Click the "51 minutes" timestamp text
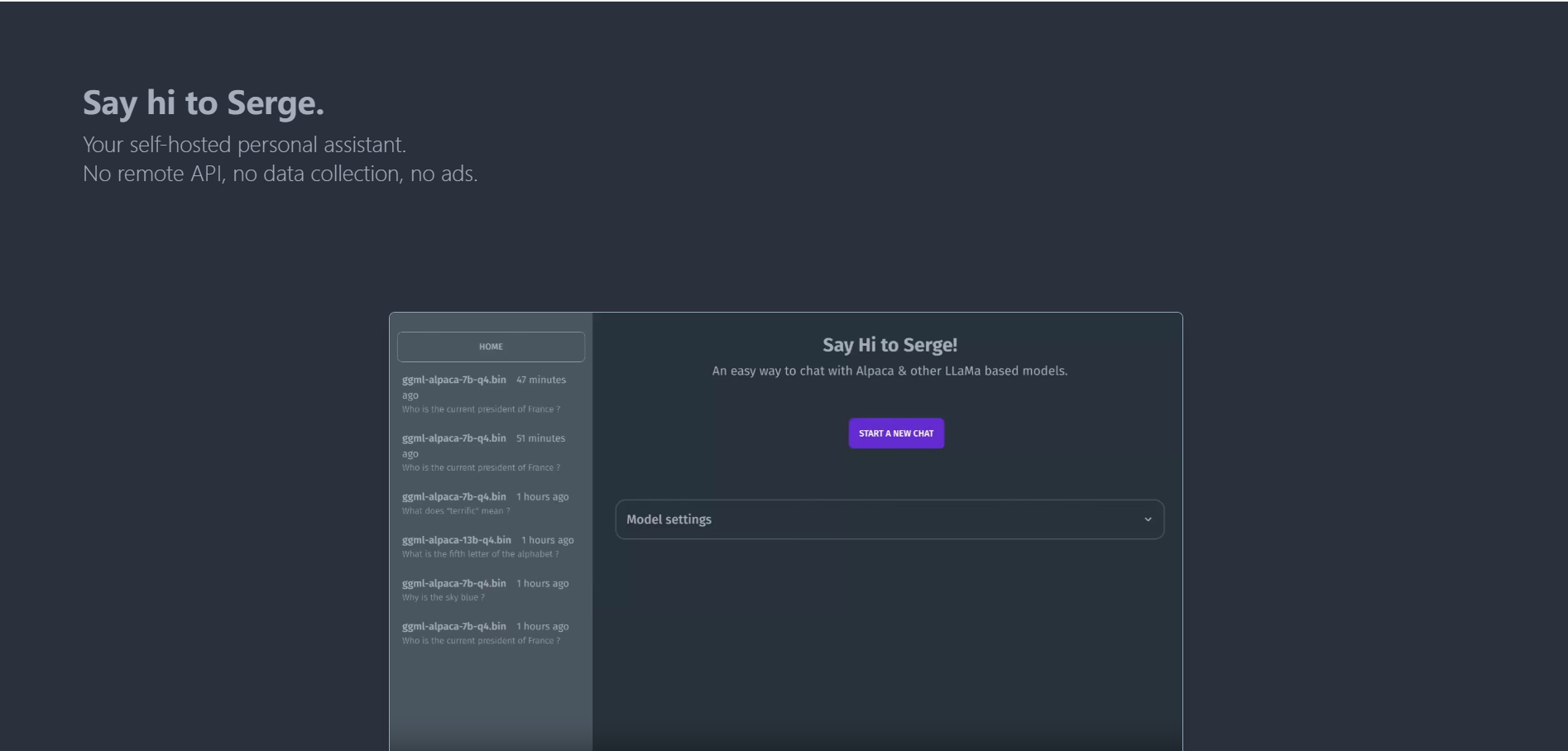 click(x=540, y=438)
